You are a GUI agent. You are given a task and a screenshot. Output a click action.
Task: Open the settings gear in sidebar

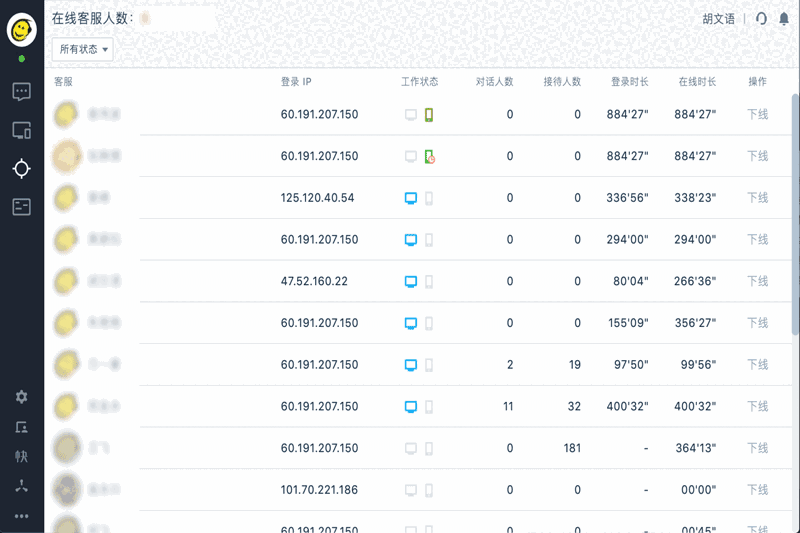(21, 397)
